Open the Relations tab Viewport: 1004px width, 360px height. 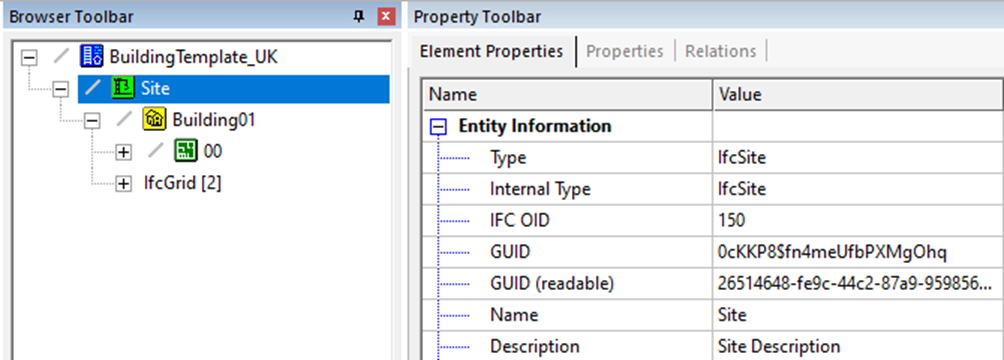coord(721,51)
